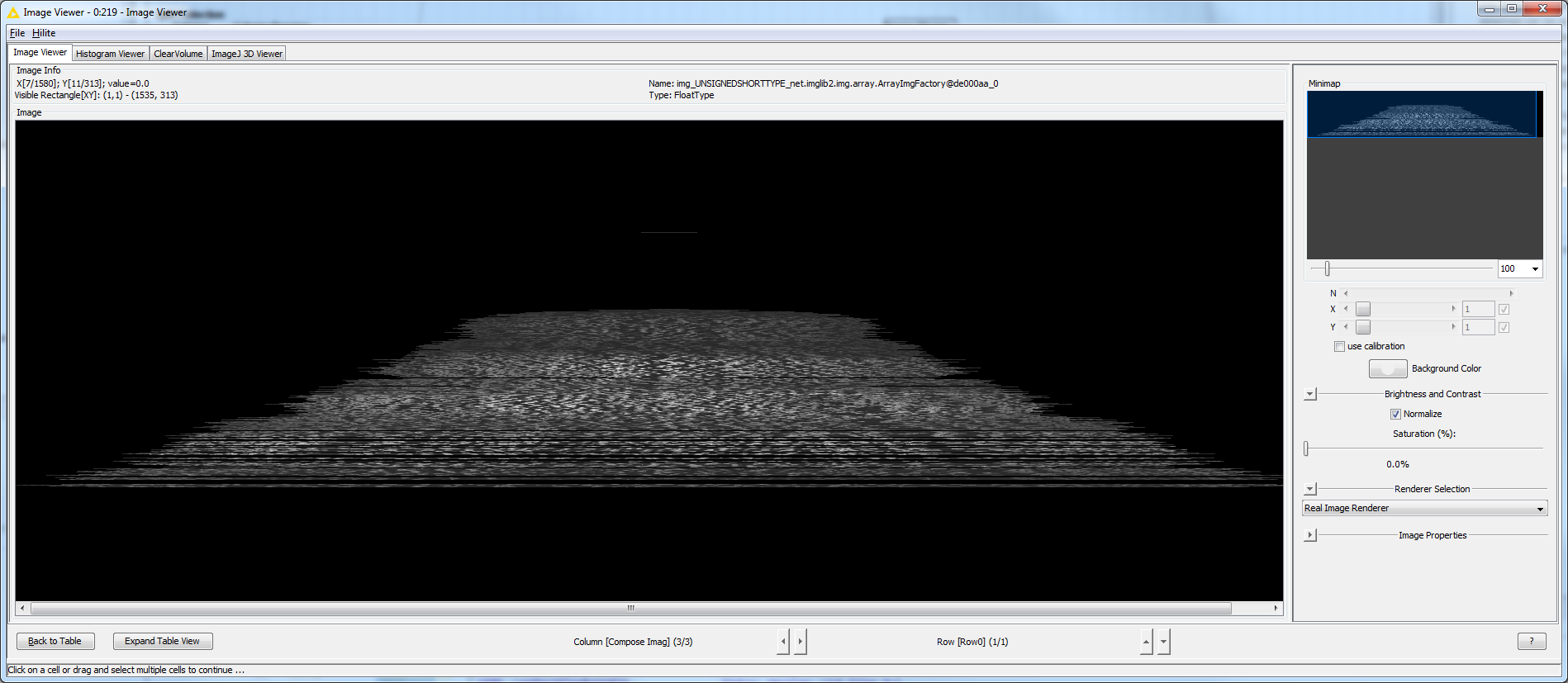Switch to the Histogram Viewer tab
The width and height of the screenshot is (1568, 683).
pyautogui.click(x=110, y=54)
